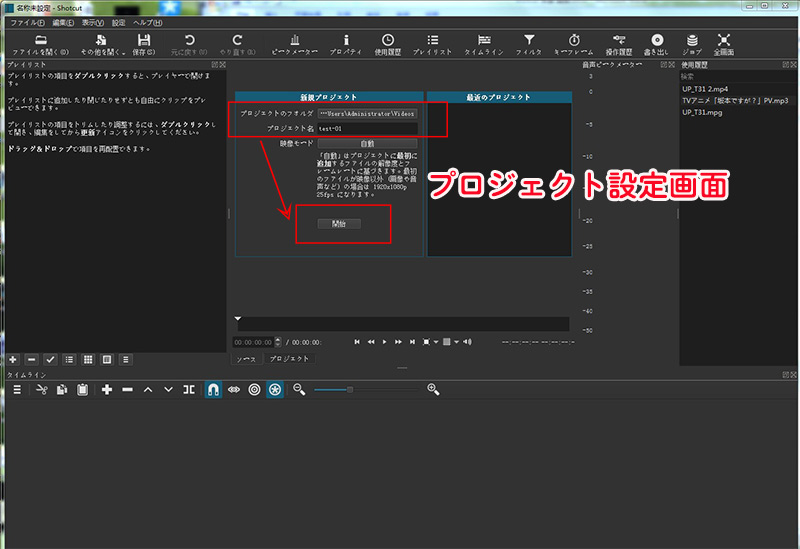Enter full screen with toolbar icon
The height and width of the screenshot is (549, 800).
coord(723,45)
